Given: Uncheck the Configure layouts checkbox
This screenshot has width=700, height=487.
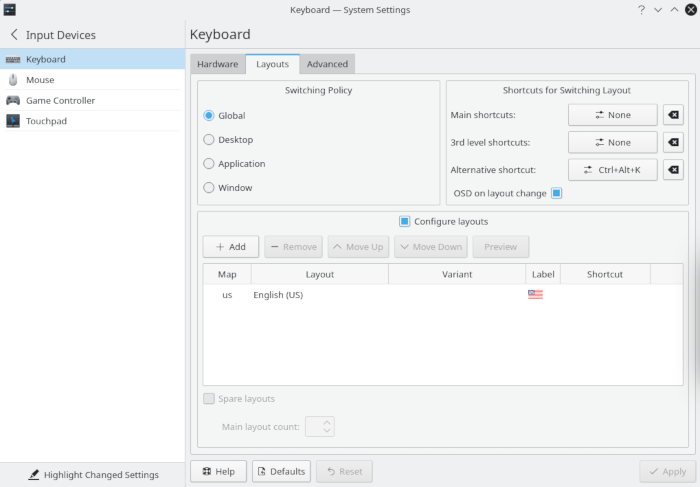Looking at the screenshot, I should coord(404,221).
